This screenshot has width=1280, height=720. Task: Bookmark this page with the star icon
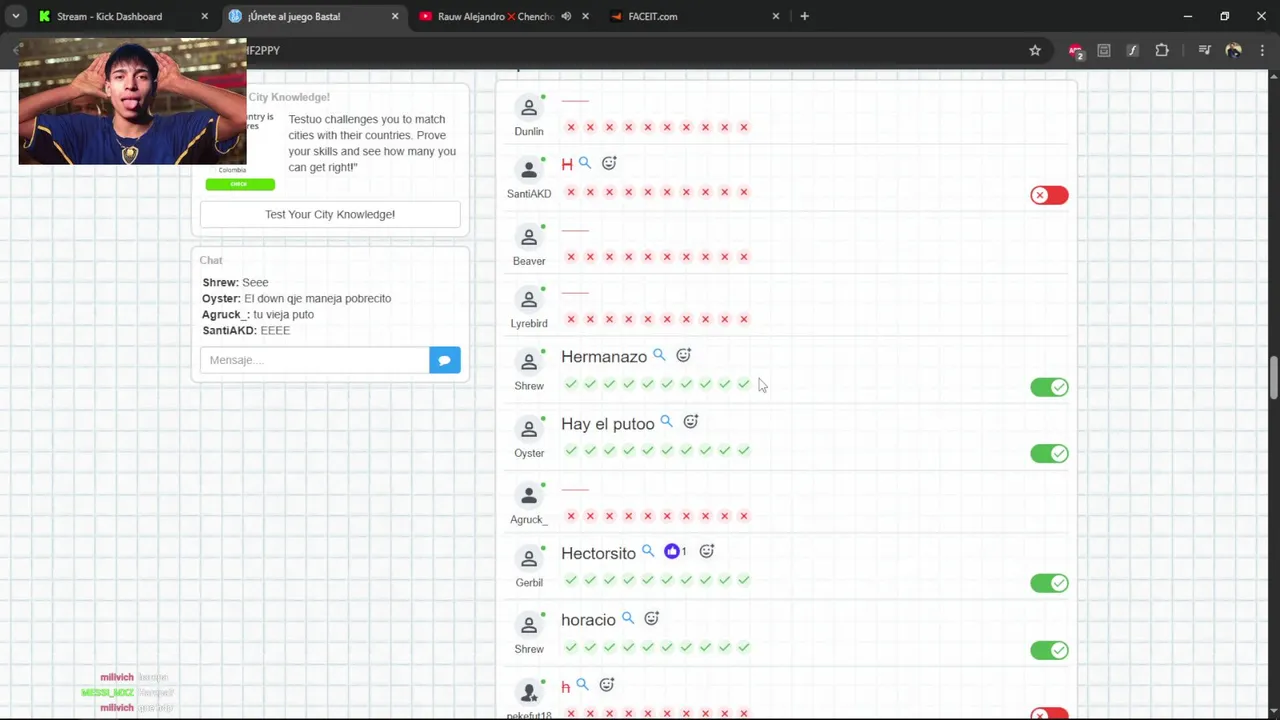(x=1035, y=50)
